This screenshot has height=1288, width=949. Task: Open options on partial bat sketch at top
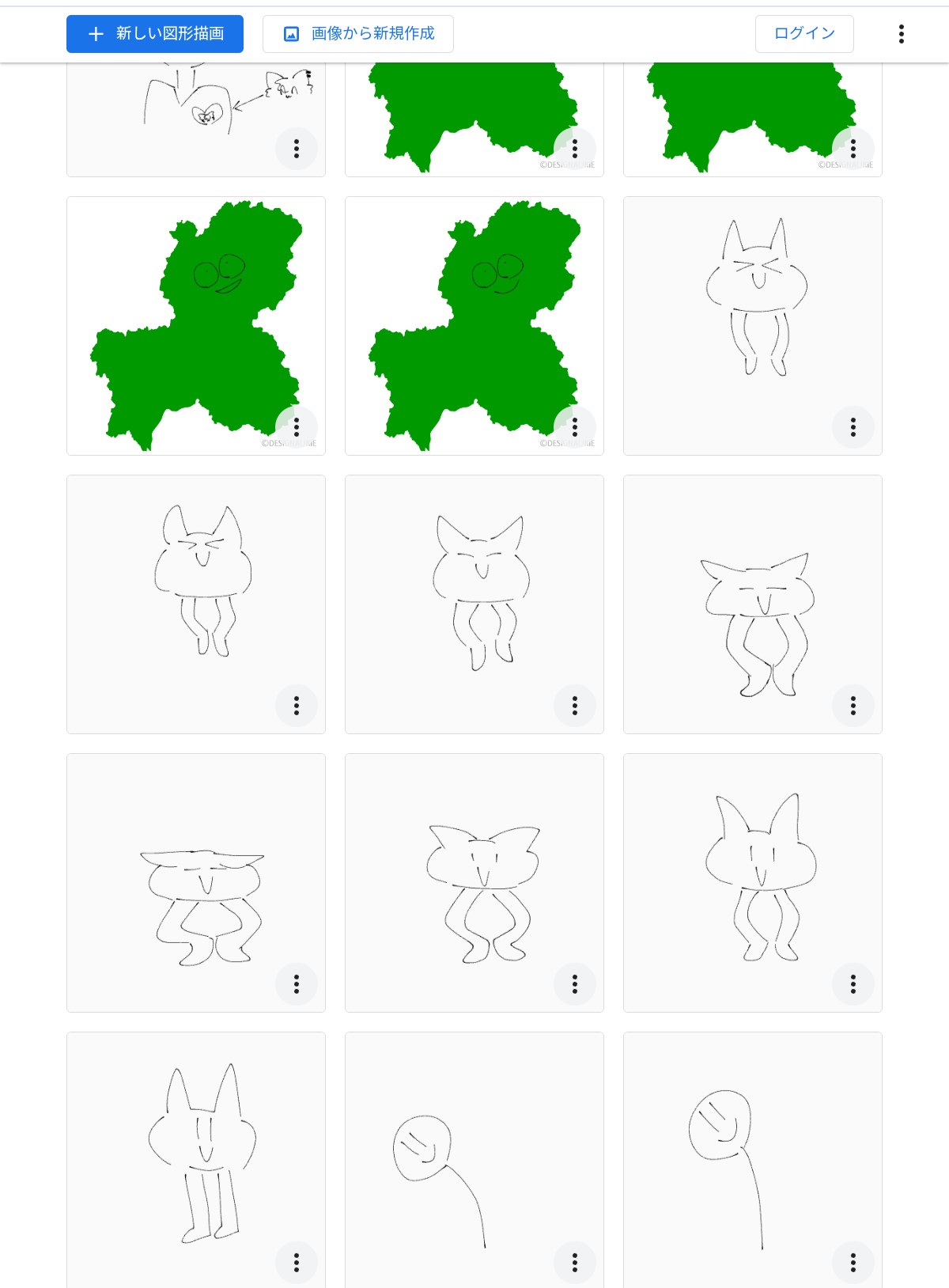tap(297, 149)
